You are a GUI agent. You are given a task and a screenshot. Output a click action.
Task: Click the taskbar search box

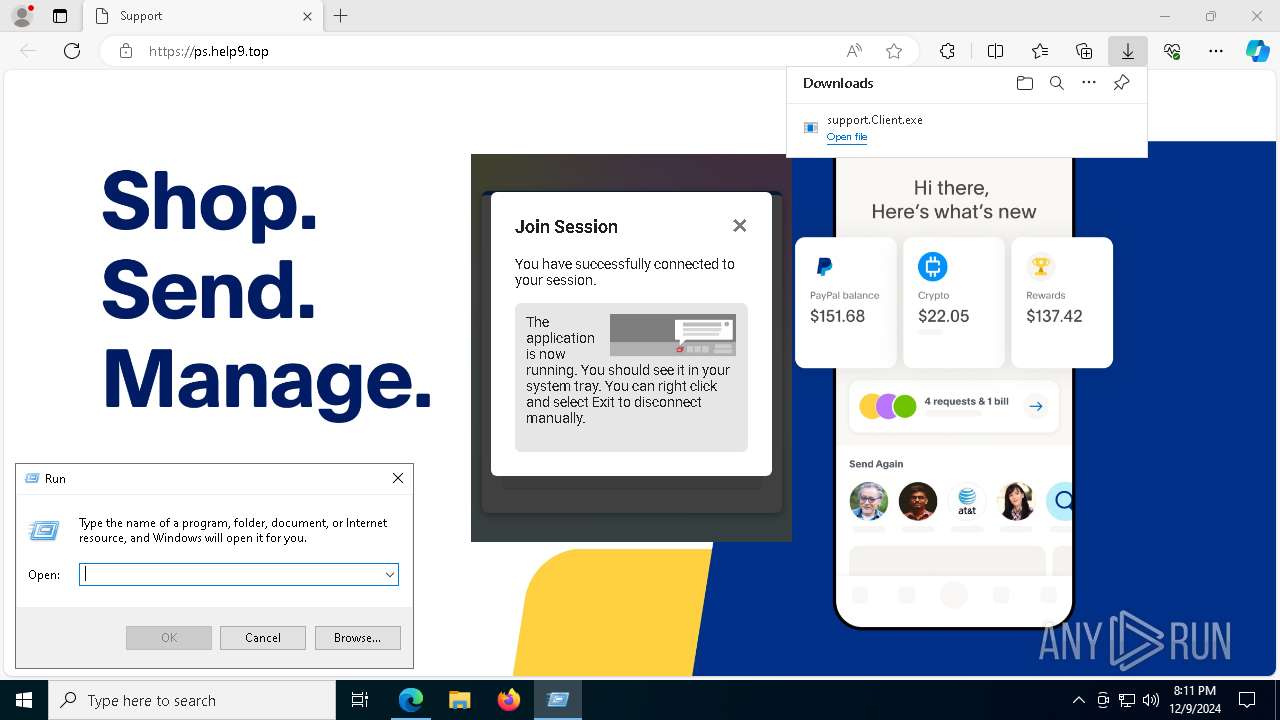[192, 700]
